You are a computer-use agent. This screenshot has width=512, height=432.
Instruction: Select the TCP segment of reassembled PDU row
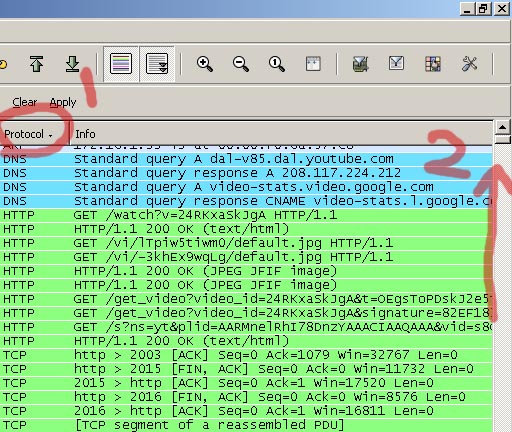click(246, 425)
